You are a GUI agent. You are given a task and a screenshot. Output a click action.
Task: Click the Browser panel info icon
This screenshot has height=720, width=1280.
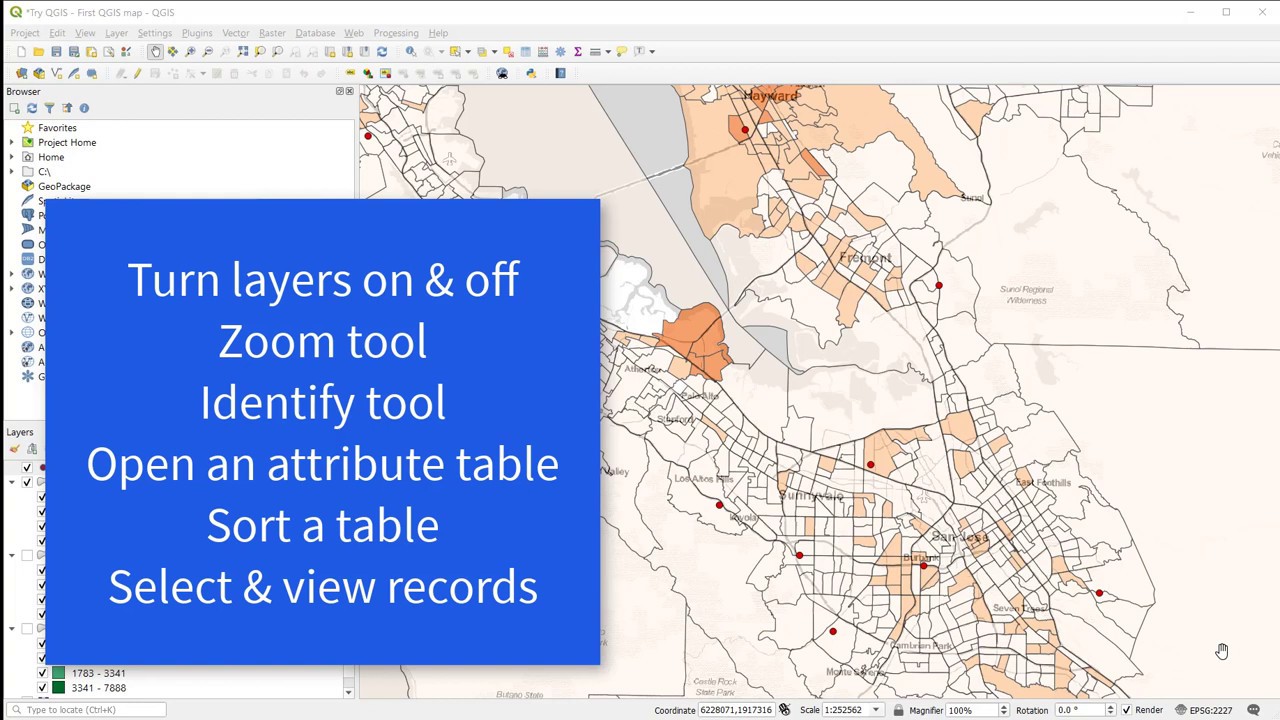click(x=84, y=108)
